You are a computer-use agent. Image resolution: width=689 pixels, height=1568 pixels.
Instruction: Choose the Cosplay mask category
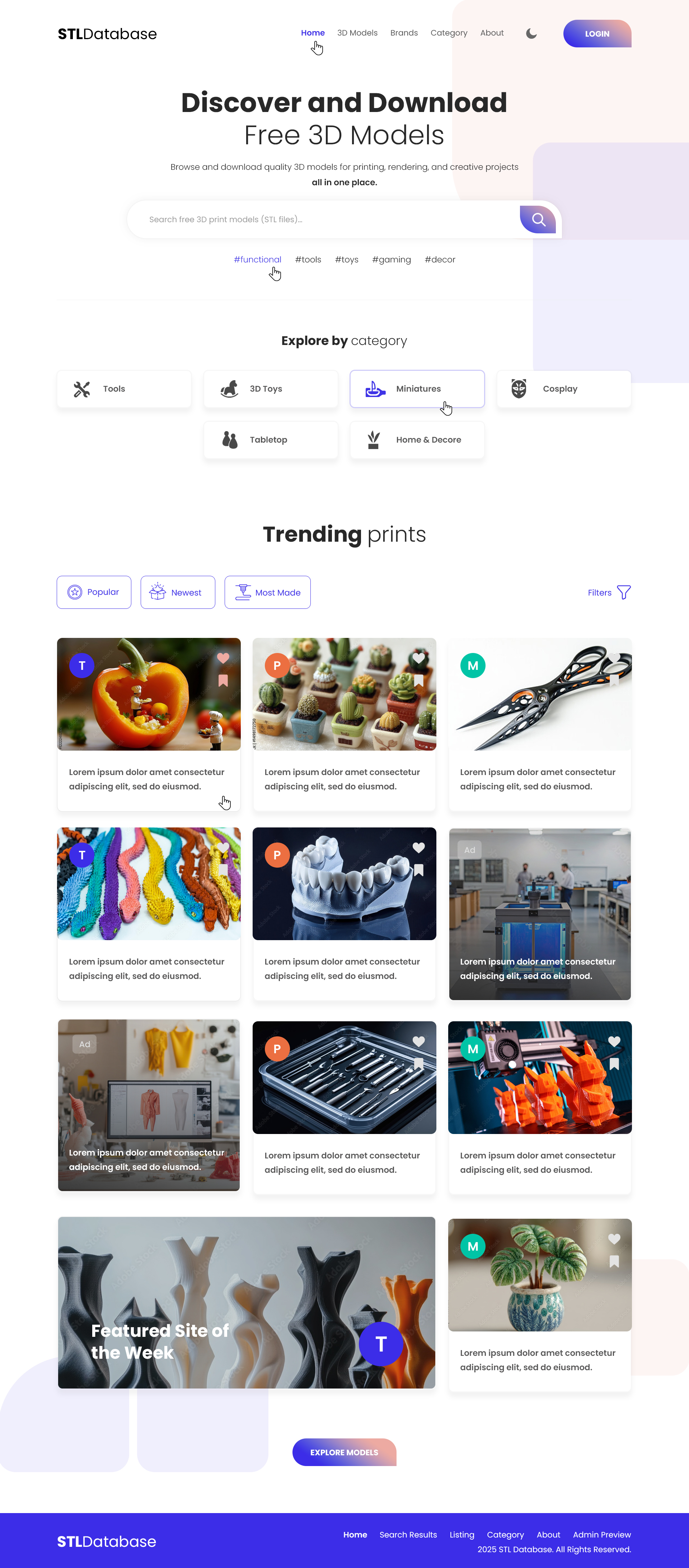564,389
